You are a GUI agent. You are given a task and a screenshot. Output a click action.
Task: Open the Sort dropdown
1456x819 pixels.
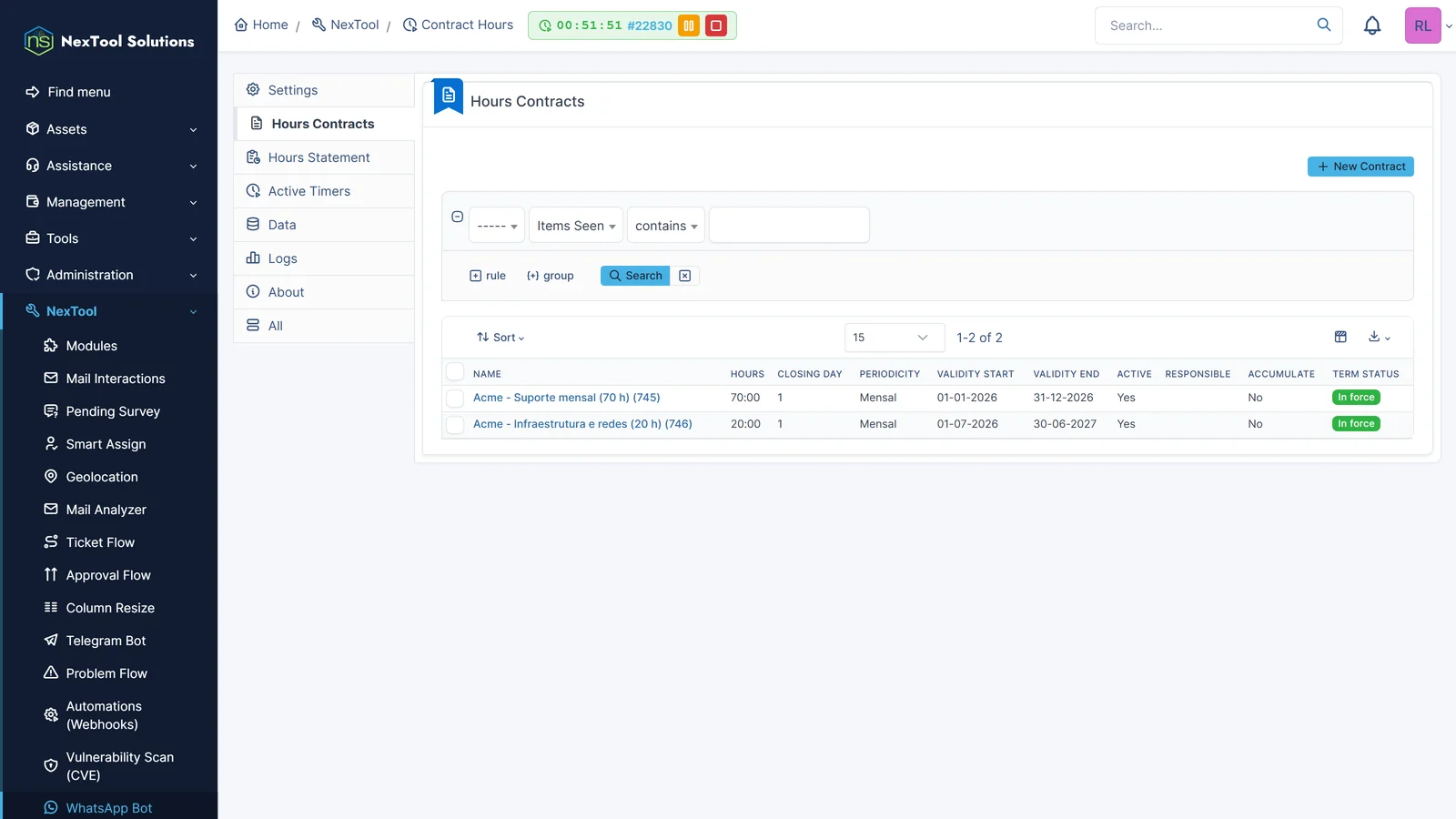tap(500, 338)
